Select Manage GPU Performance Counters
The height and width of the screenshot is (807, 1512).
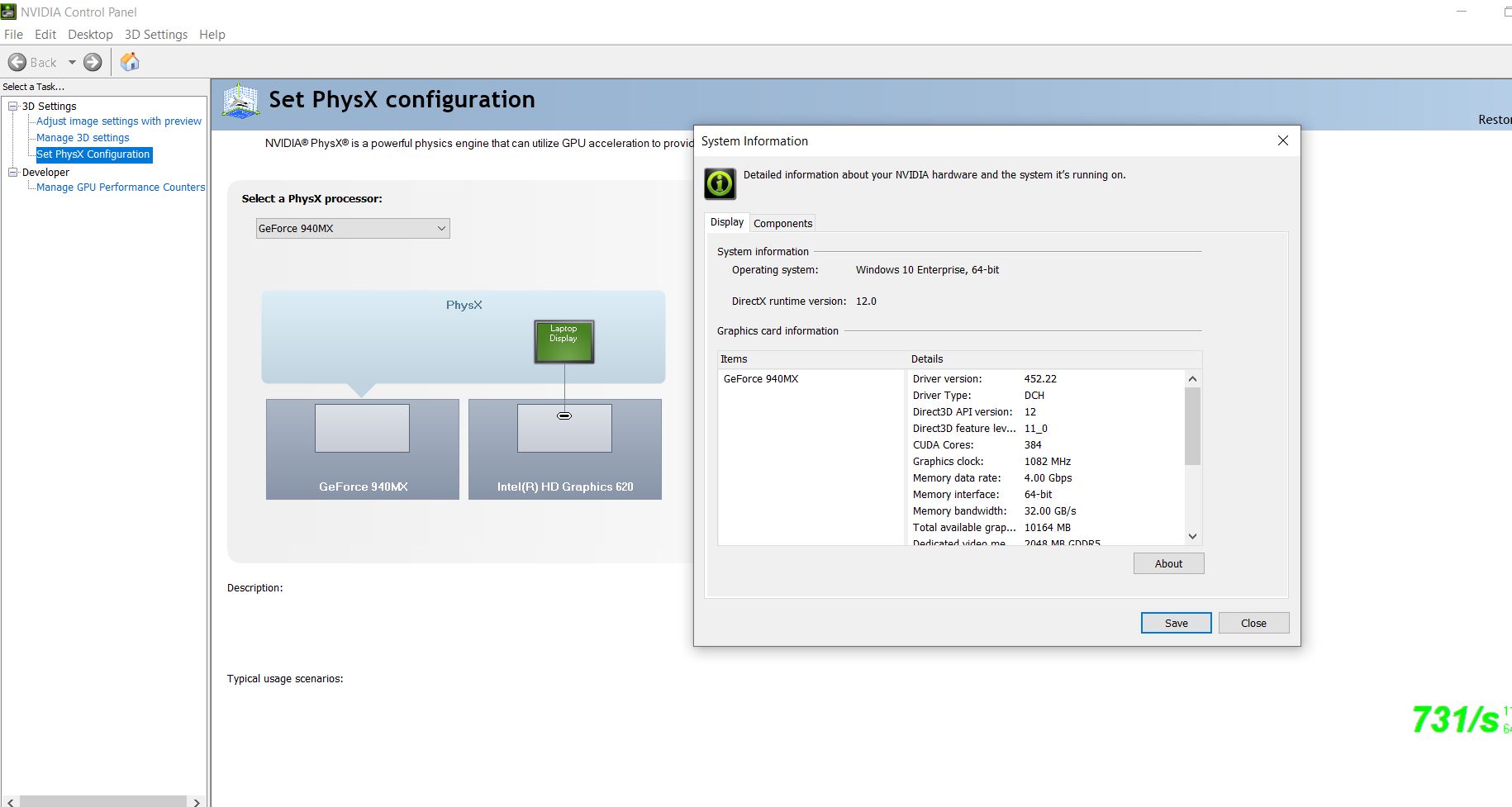click(121, 188)
